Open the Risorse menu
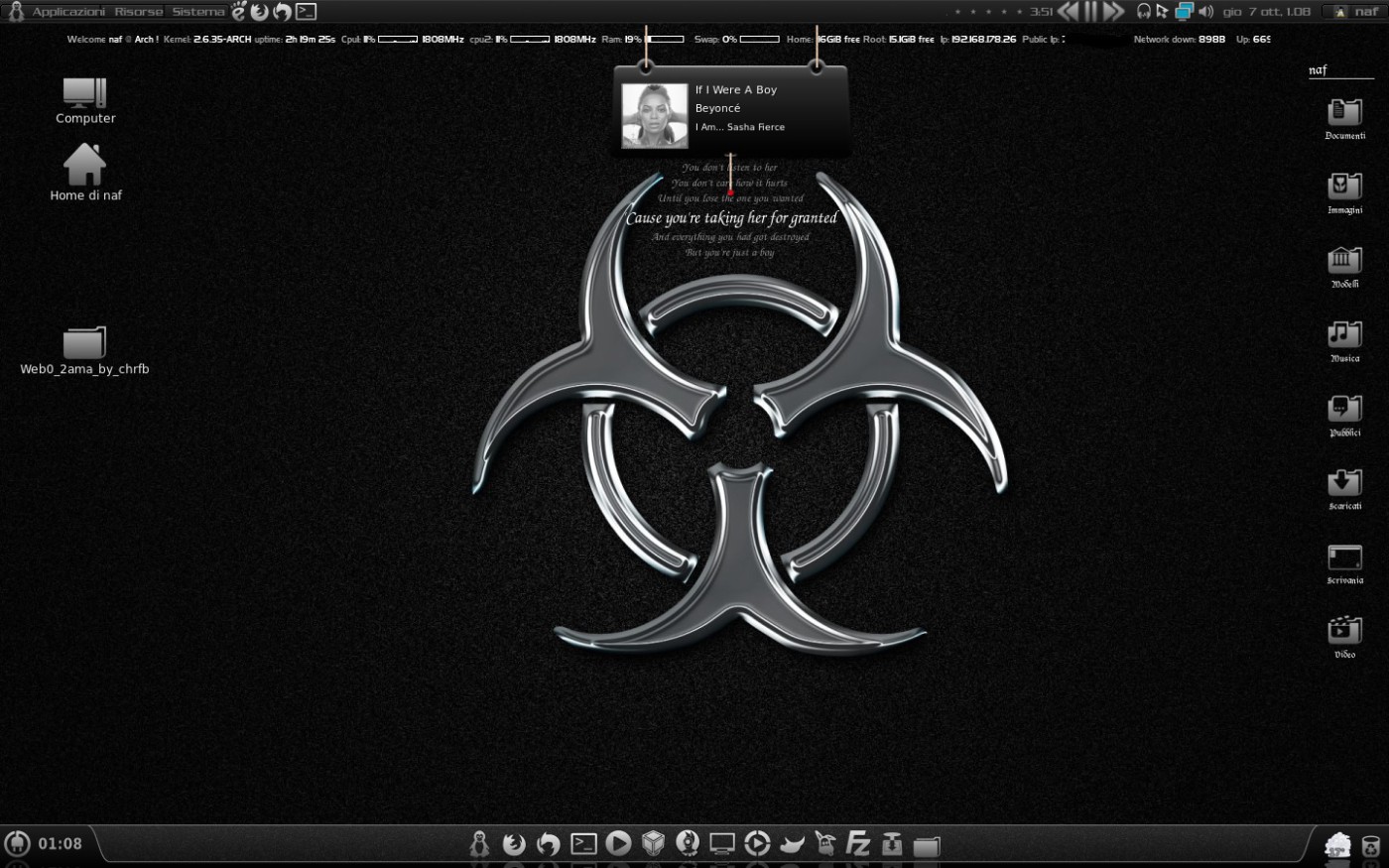 coord(139,12)
